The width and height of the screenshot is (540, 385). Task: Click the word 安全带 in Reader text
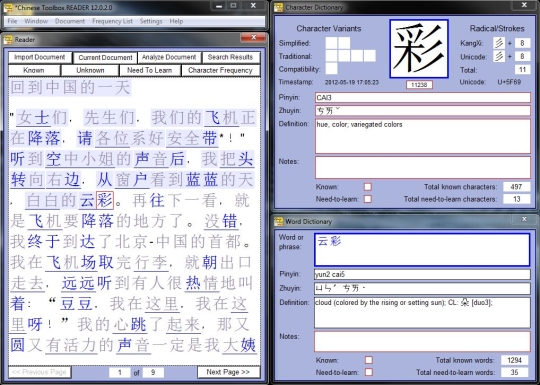click(x=192, y=138)
